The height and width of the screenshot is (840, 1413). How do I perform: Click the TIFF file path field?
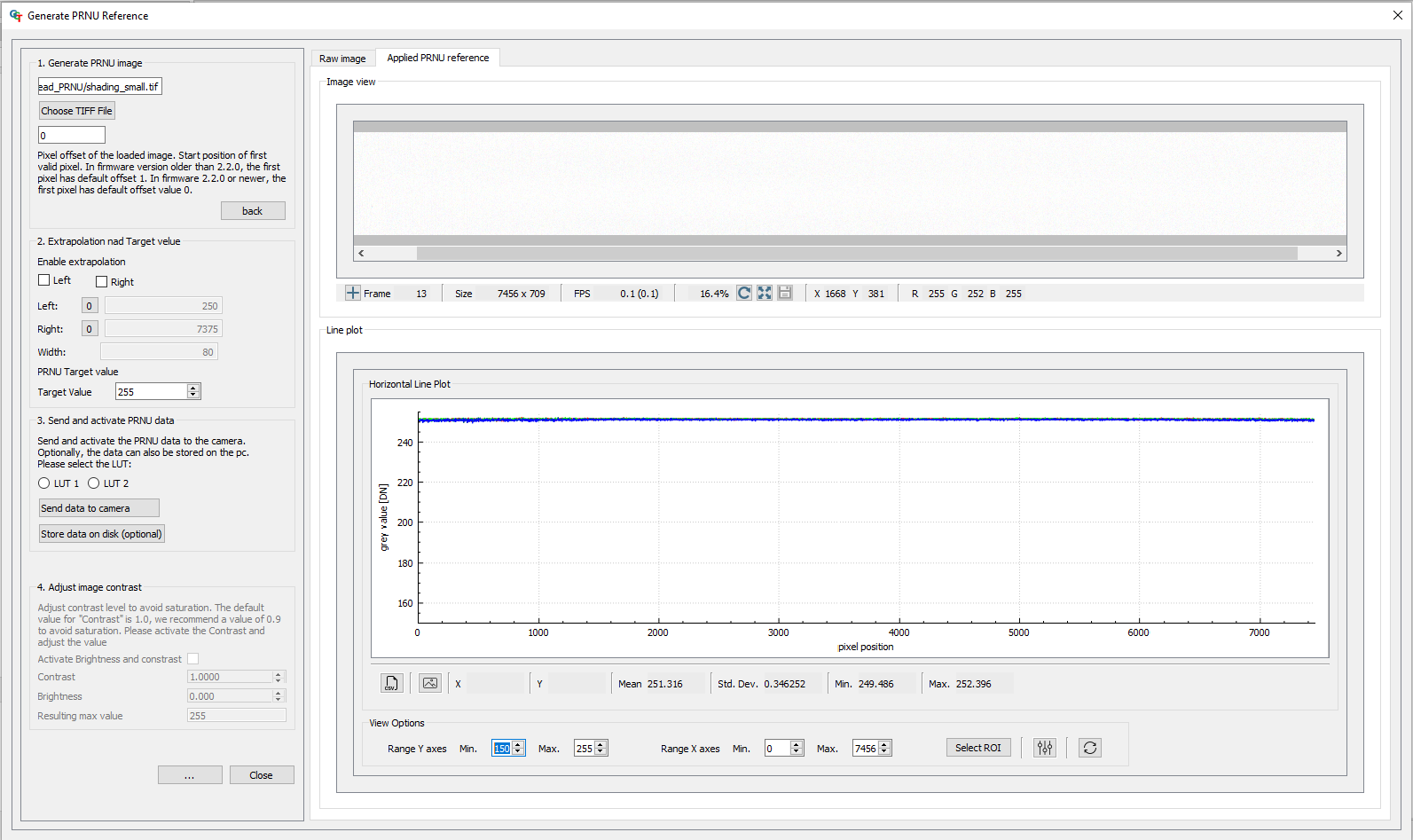click(x=99, y=86)
